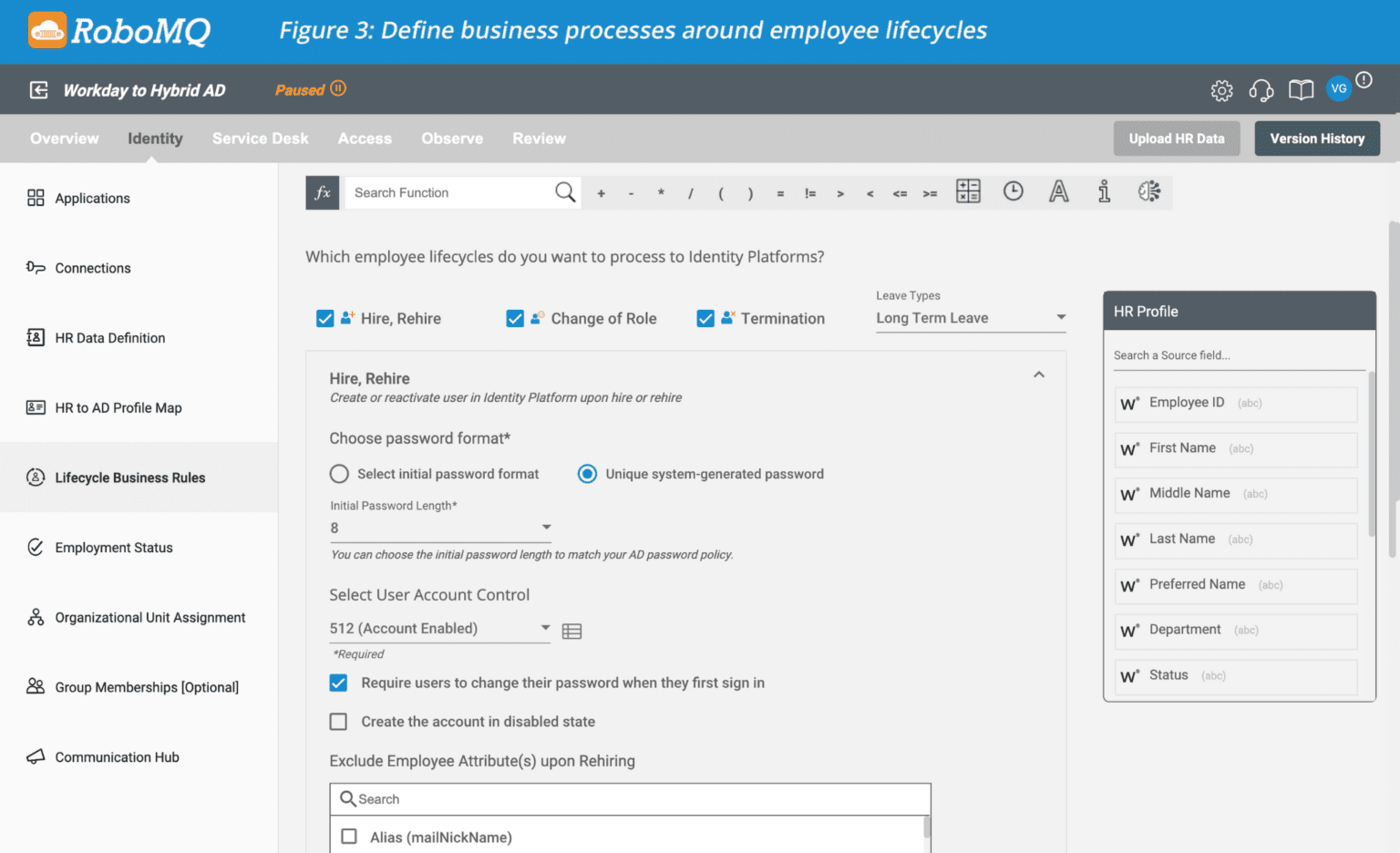
Task: Open the headset support icon in the header
Action: click(1261, 89)
